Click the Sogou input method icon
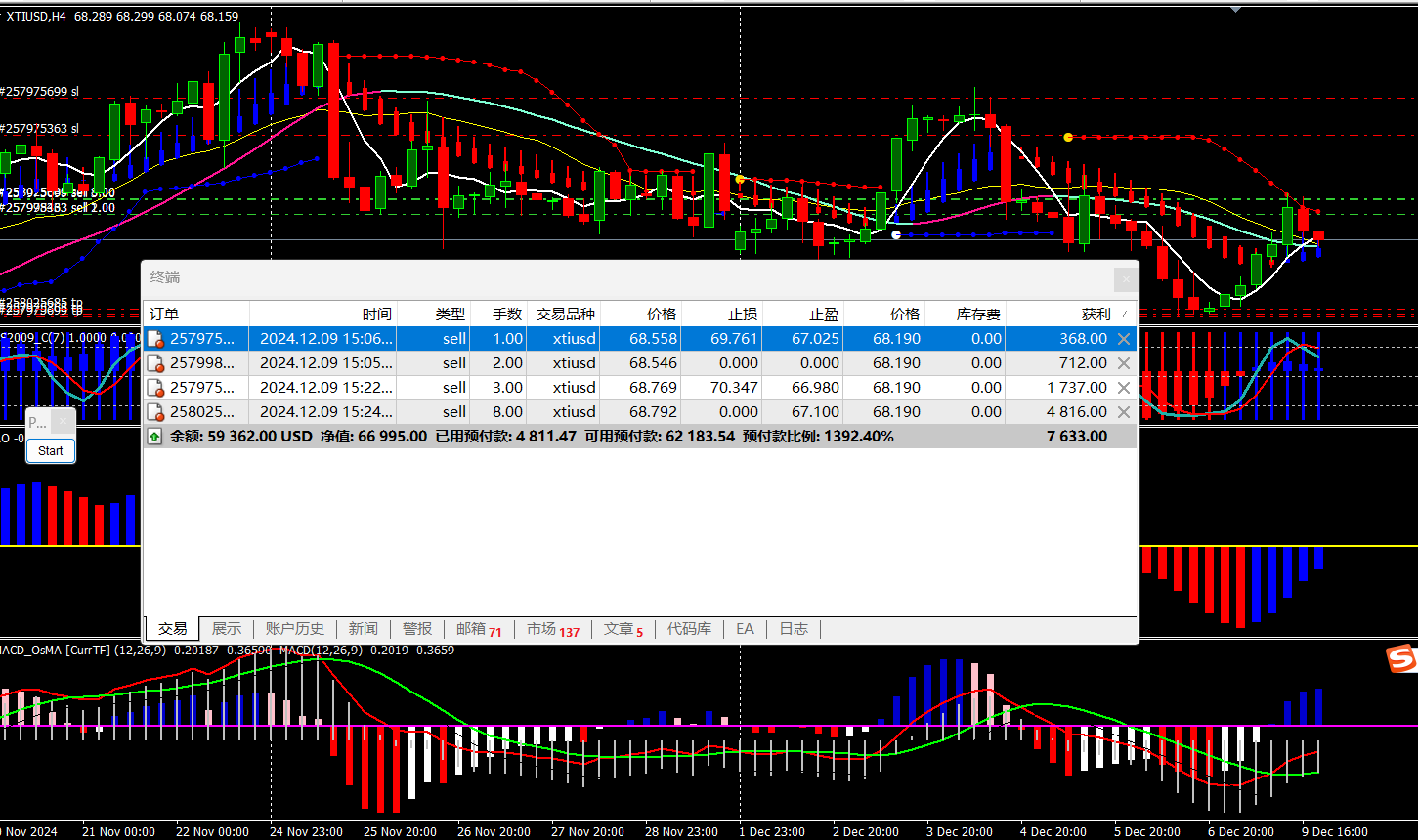Image resolution: width=1418 pixels, height=840 pixels. (1402, 660)
